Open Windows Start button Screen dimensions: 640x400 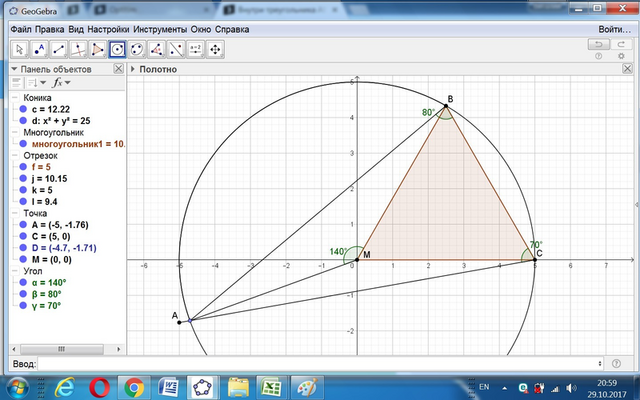[18, 387]
